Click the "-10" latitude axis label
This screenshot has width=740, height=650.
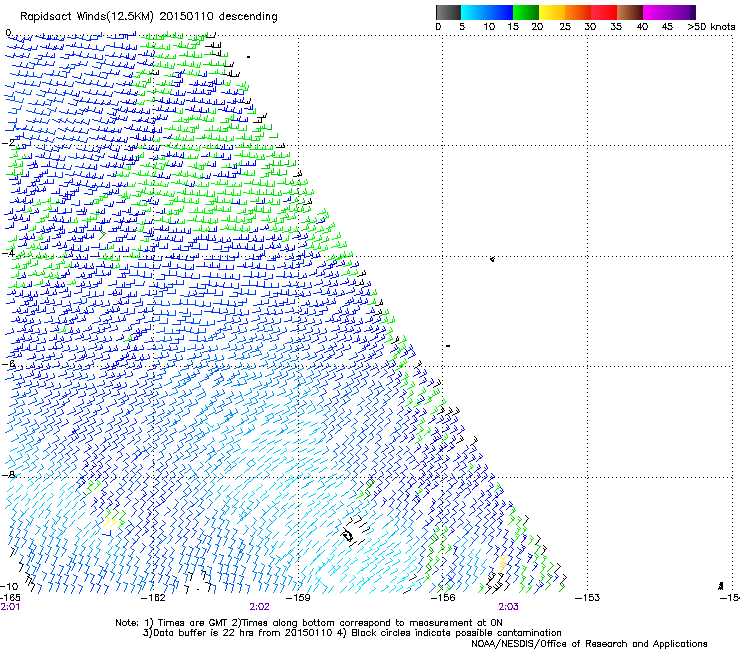[x=9, y=586]
